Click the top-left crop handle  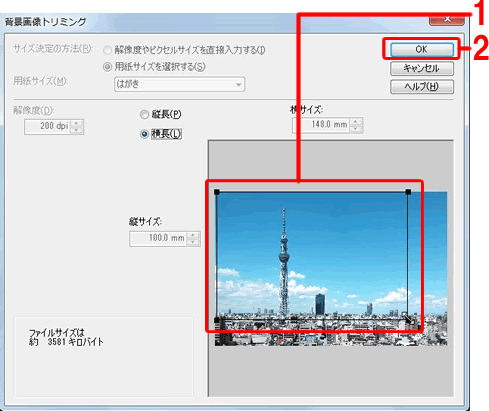point(217,192)
